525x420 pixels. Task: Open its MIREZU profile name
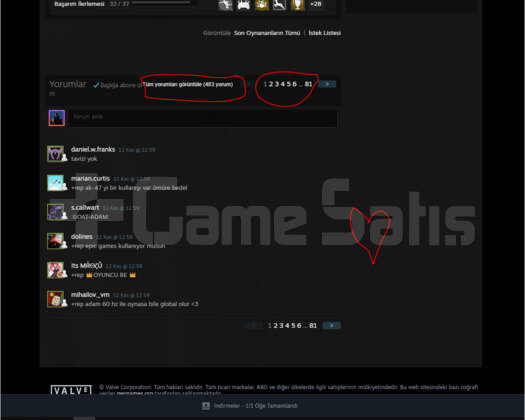pyautogui.click(x=86, y=266)
